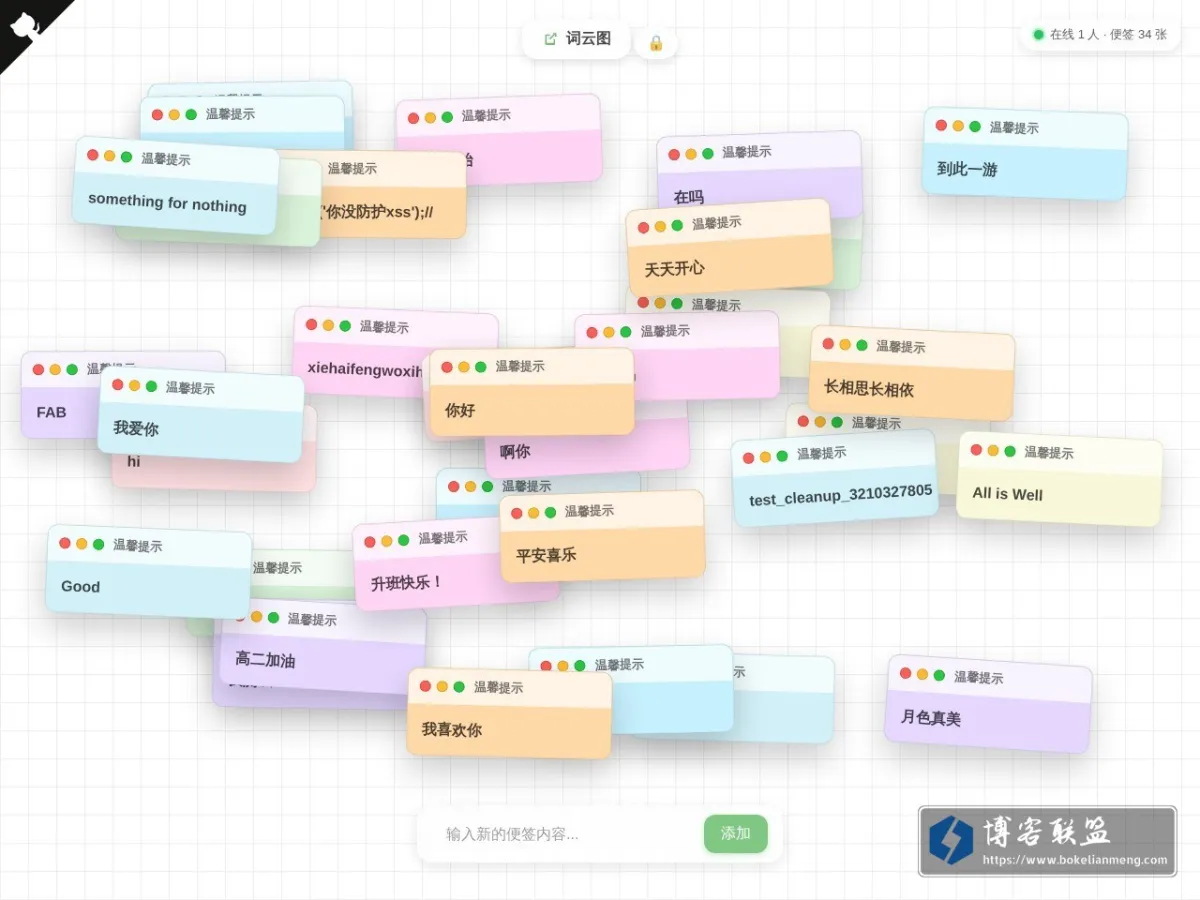This screenshot has height=900, width=1200.
Task: Click red dot on Good note
Action: coord(65,543)
